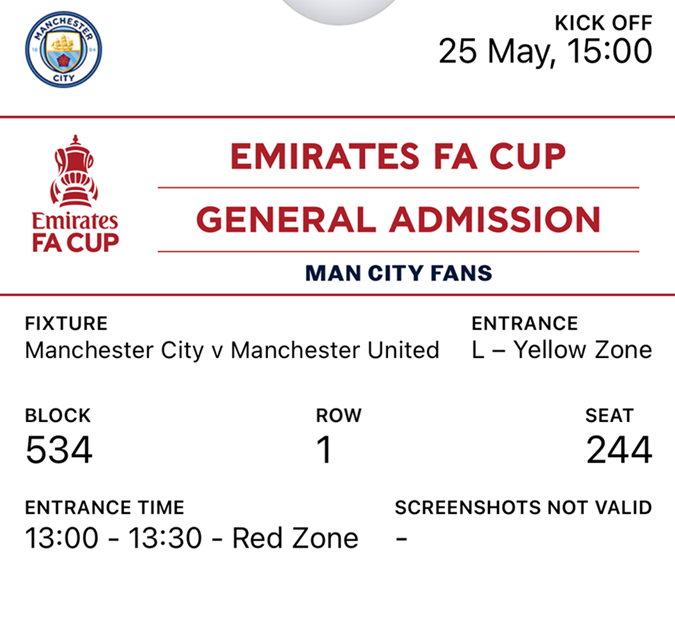The width and height of the screenshot is (675, 617).
Task: Select the 25 May, 15:00 kick-off time
Action: point(545,51)
